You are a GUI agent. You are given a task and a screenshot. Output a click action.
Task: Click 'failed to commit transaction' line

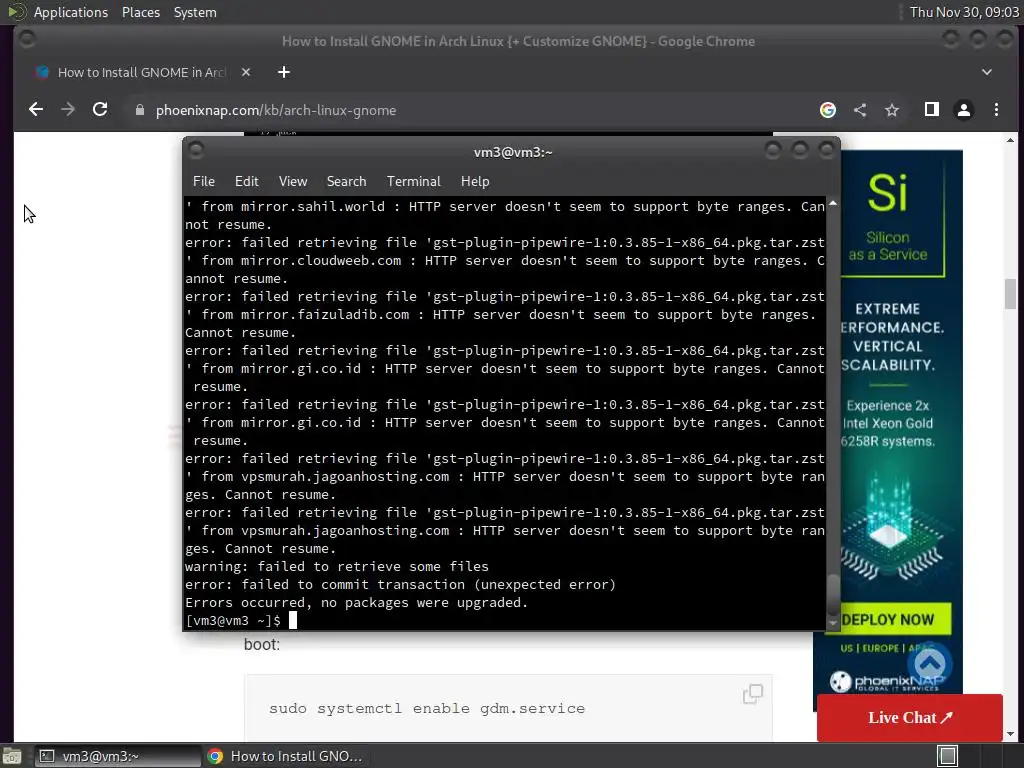(400, 584)
